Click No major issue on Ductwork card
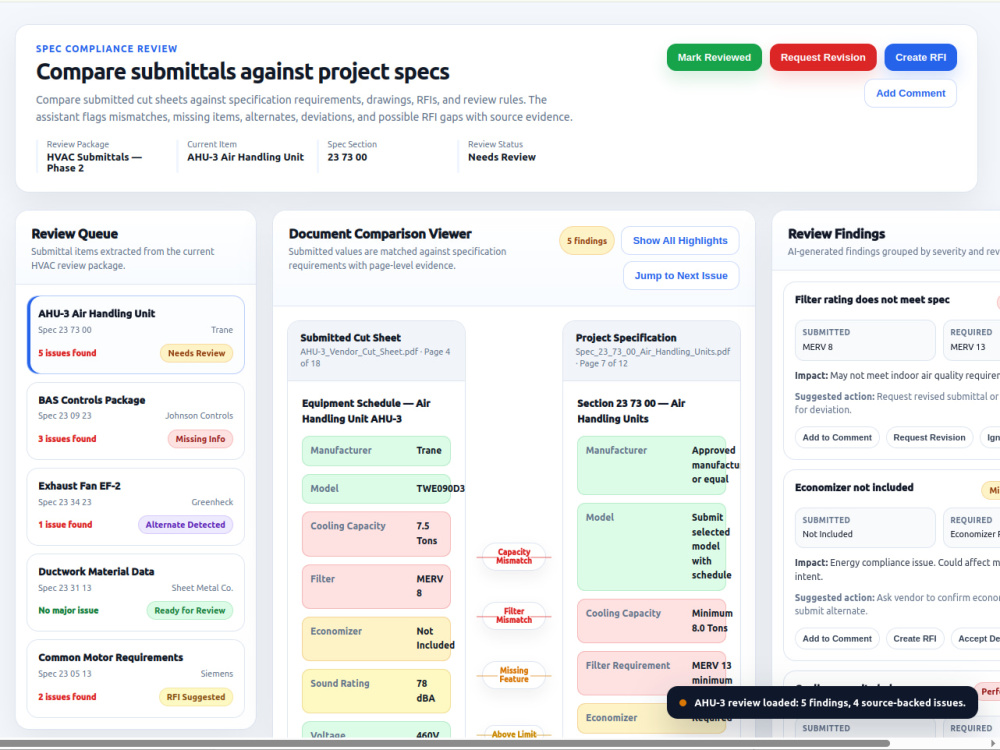 point(68,610)
